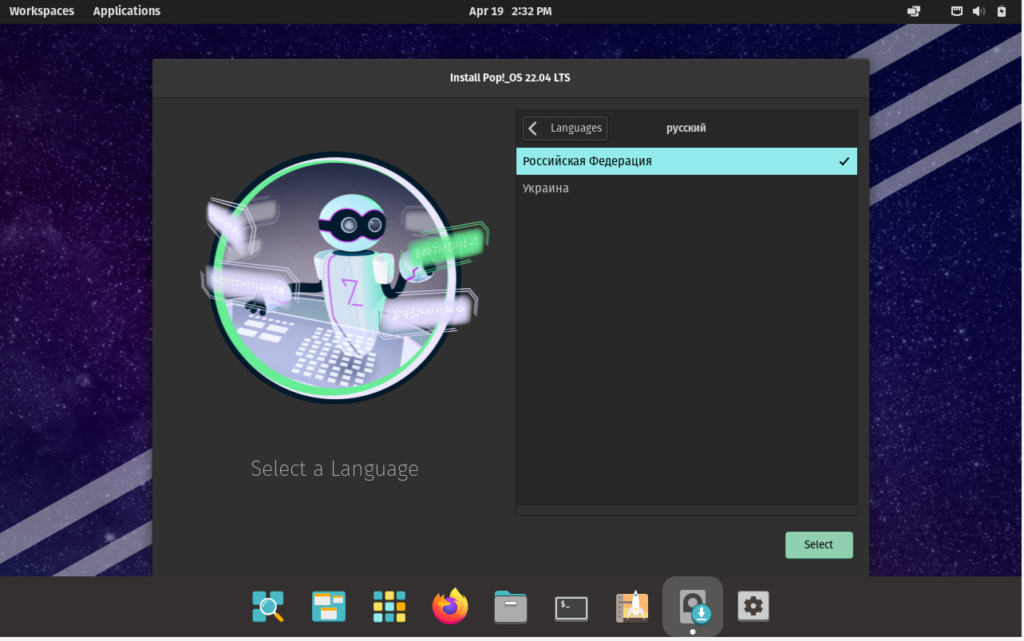Open the Workspaces overview
1024x641 pixels.
[x=42, y=11]
